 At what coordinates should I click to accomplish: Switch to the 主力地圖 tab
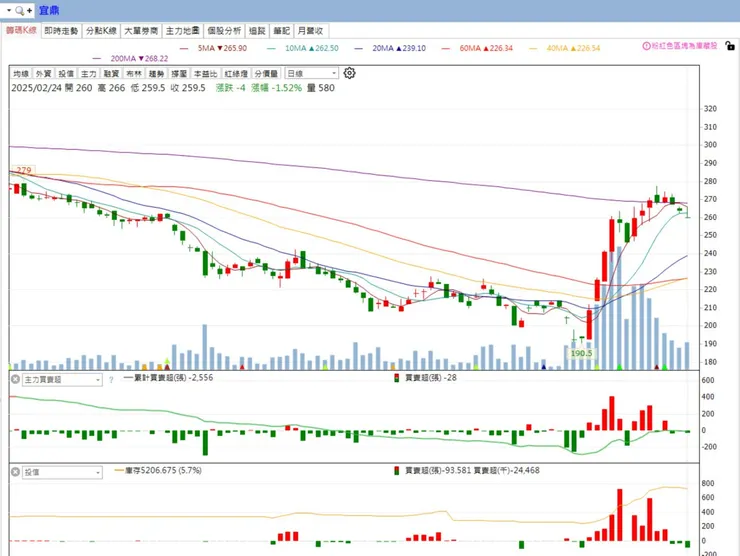coord(182,31)
